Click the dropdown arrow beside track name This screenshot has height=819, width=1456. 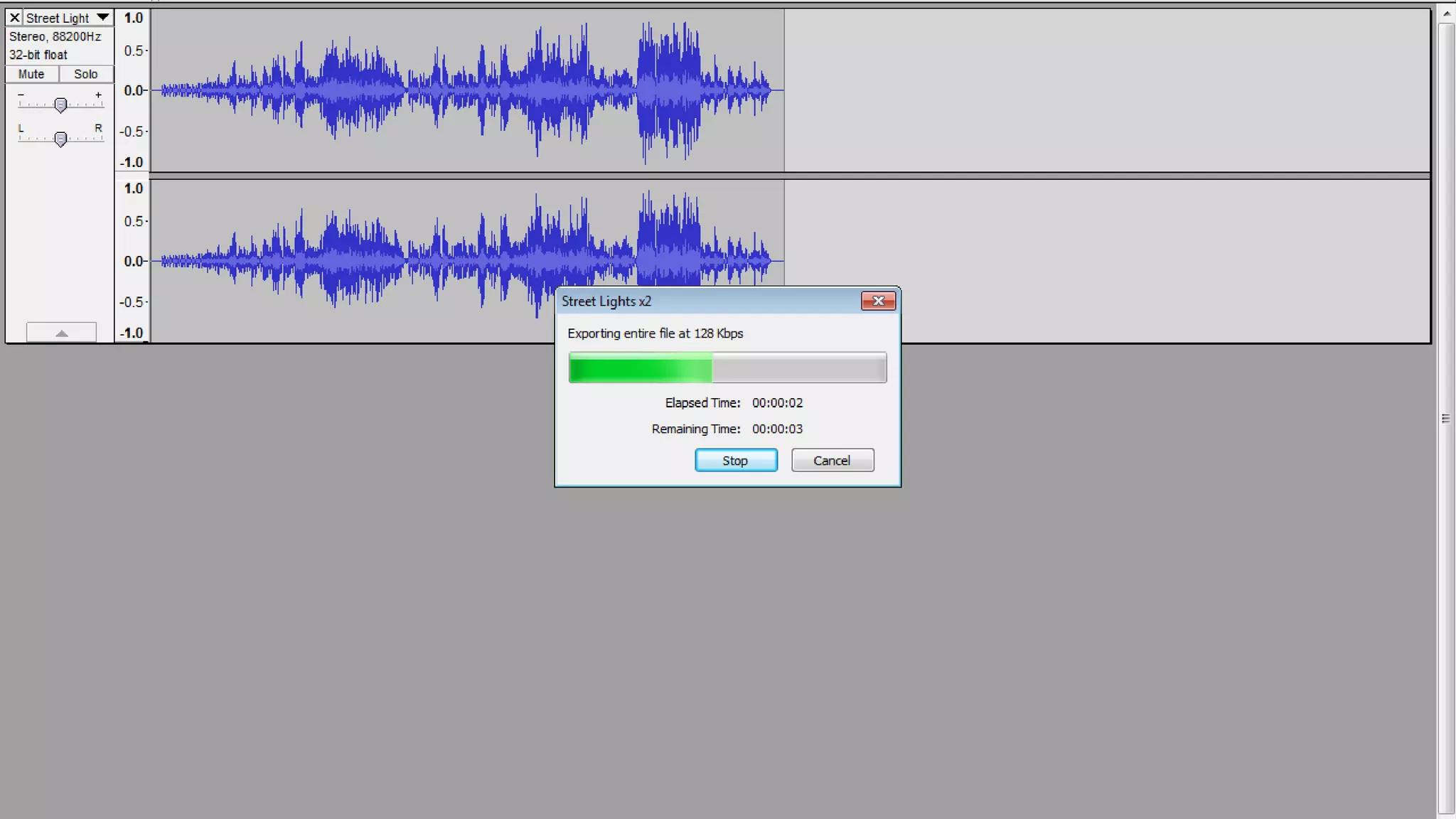(x=103, y=17)
